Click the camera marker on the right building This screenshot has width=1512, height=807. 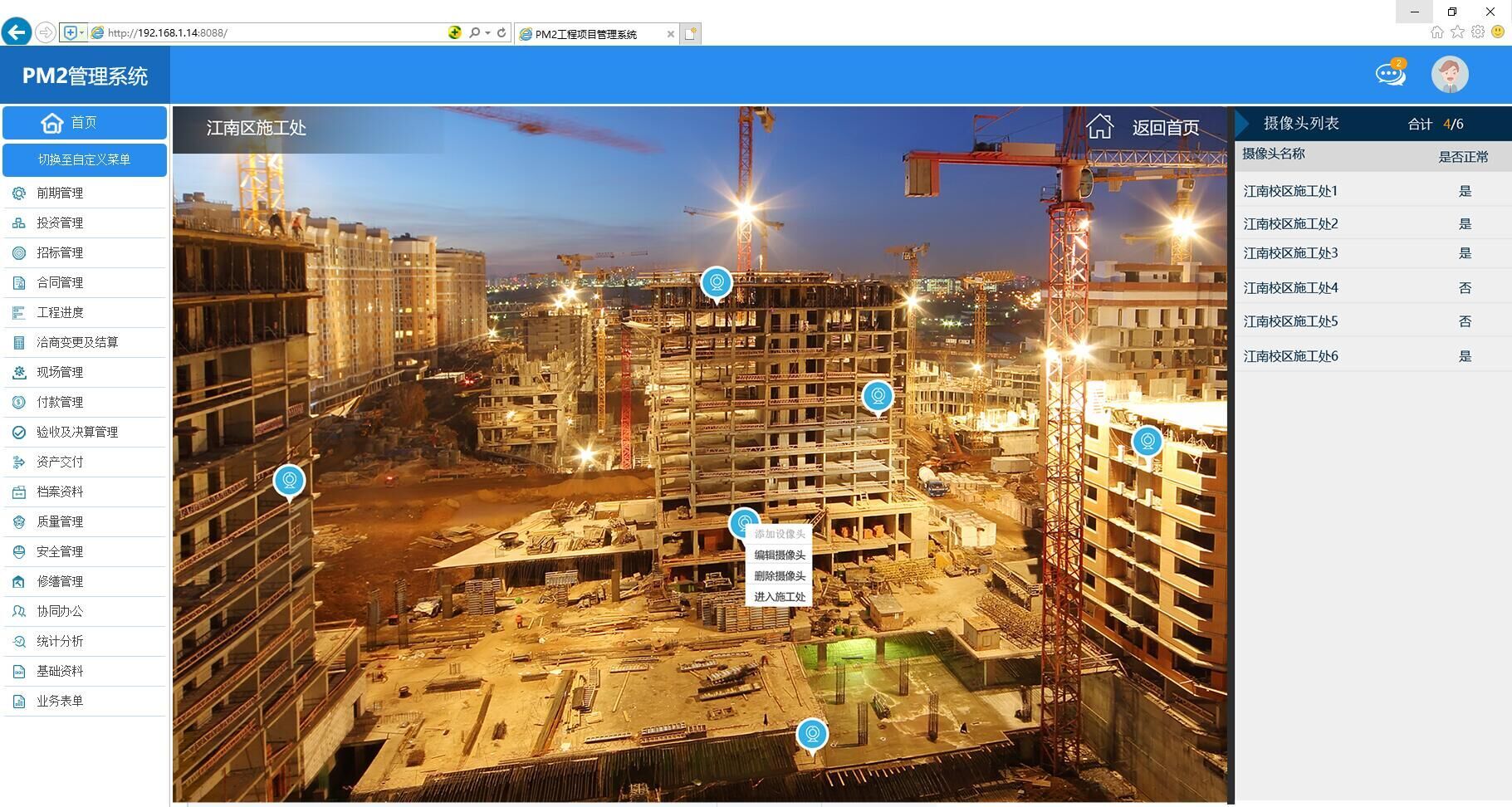[1147, 442]
